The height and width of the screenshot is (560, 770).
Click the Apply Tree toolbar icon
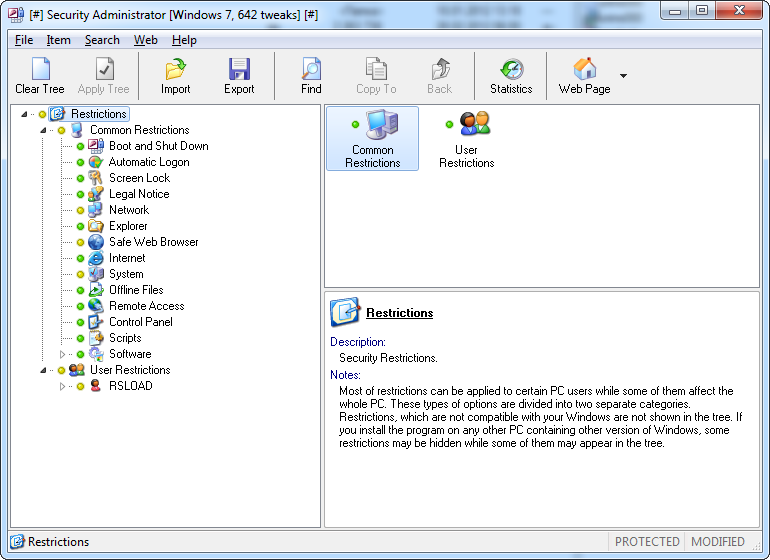click(104, 68)
